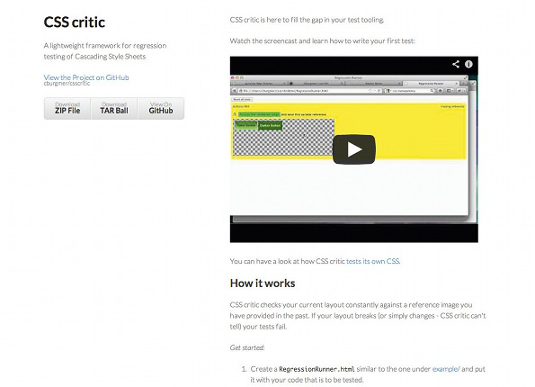Click the Watch the screencast sentence

pyautogui.click(x=322, y=41)
